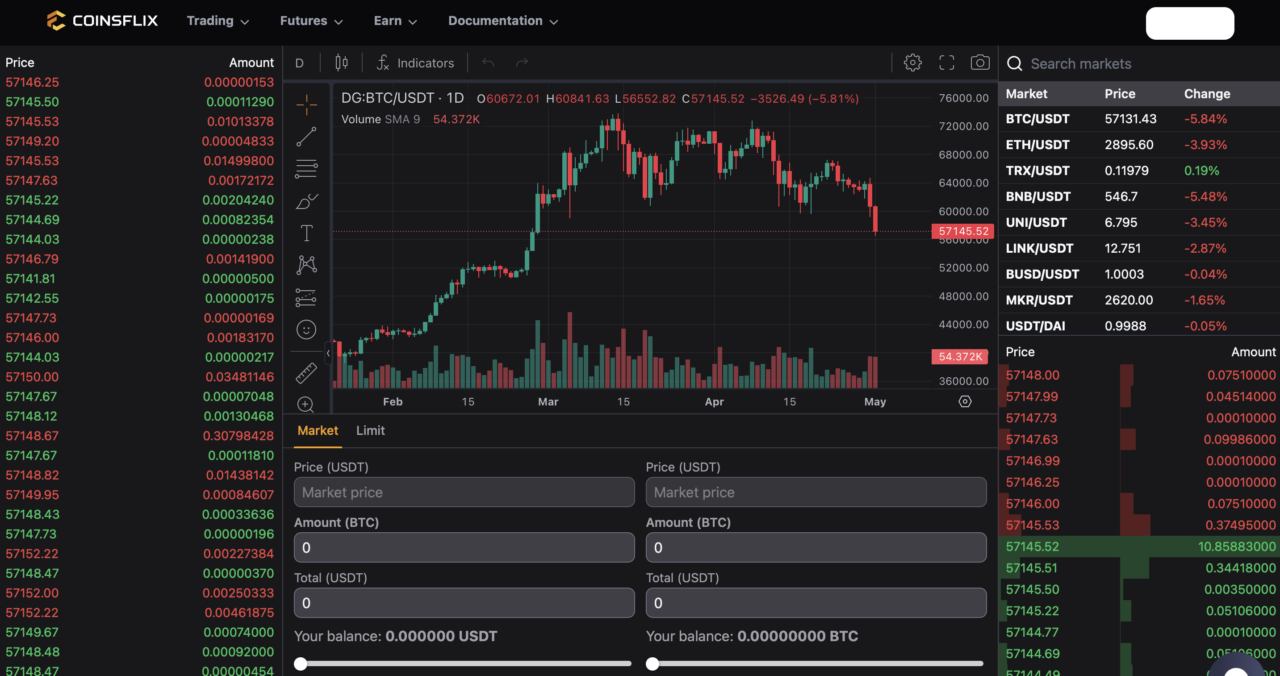Open the chart axis settings gear

pos(965,401)
